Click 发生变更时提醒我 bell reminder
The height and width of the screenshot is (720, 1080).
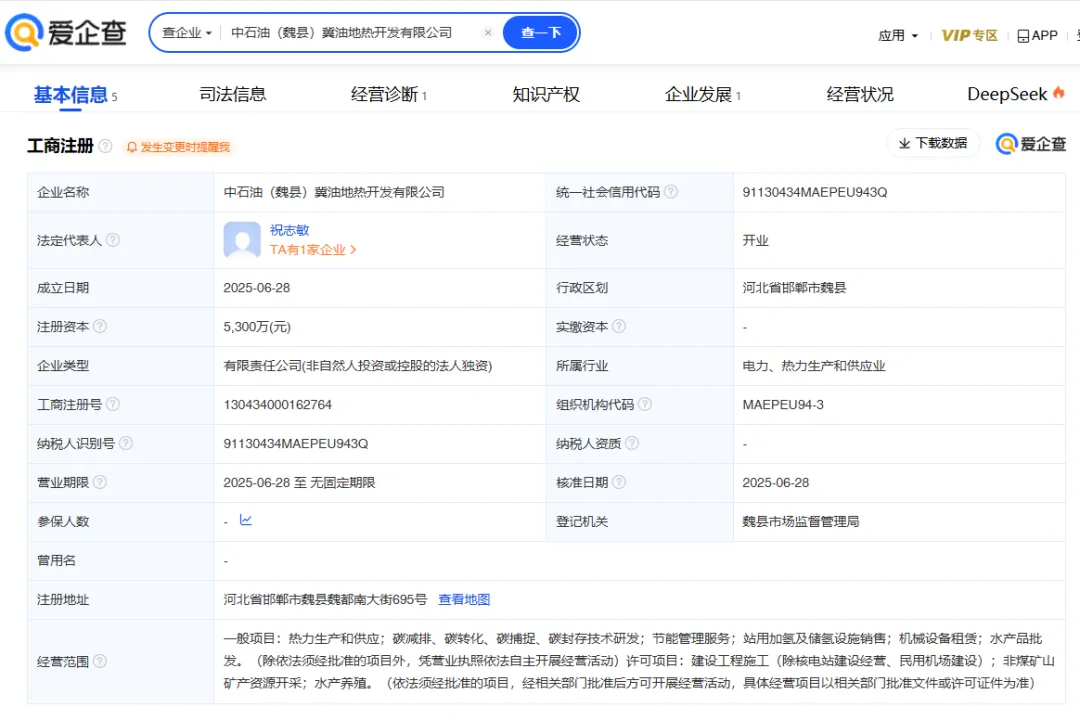[178, 147]
